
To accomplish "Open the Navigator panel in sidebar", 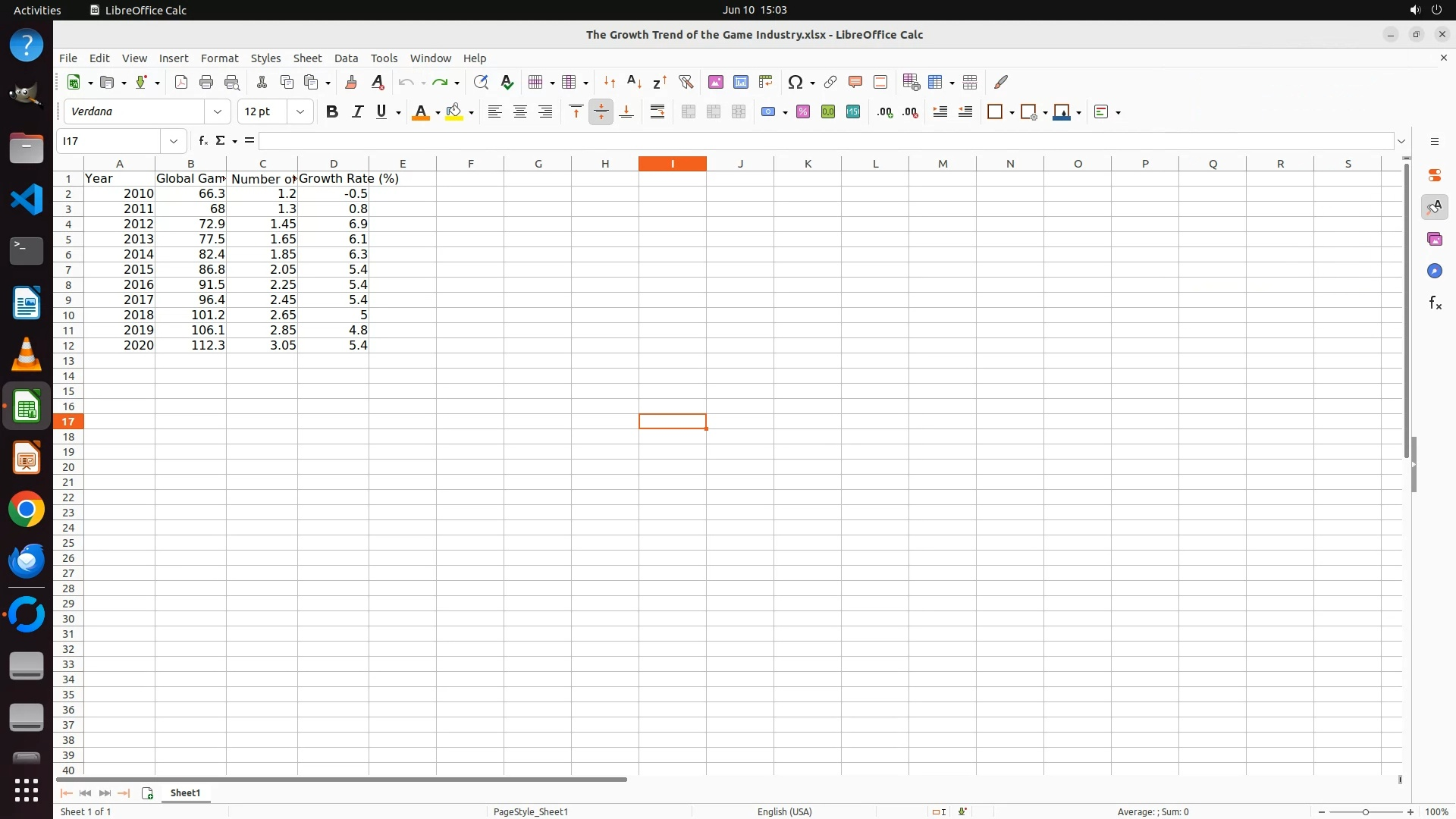I will pyautogui.click(x=1434, y=271).
